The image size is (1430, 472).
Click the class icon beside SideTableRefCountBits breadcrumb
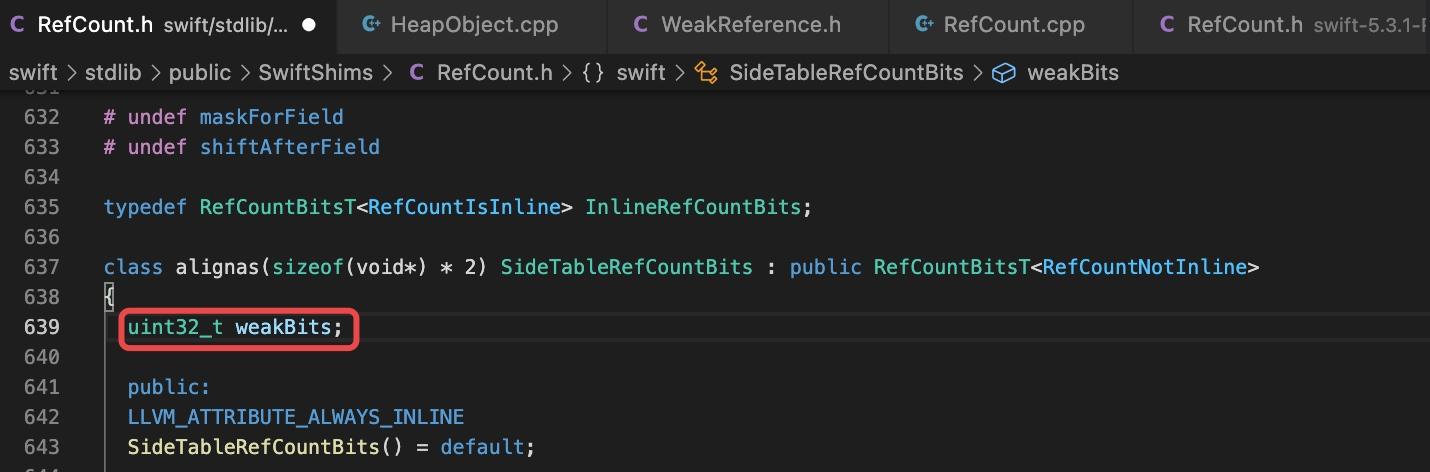tap(706, 72)
